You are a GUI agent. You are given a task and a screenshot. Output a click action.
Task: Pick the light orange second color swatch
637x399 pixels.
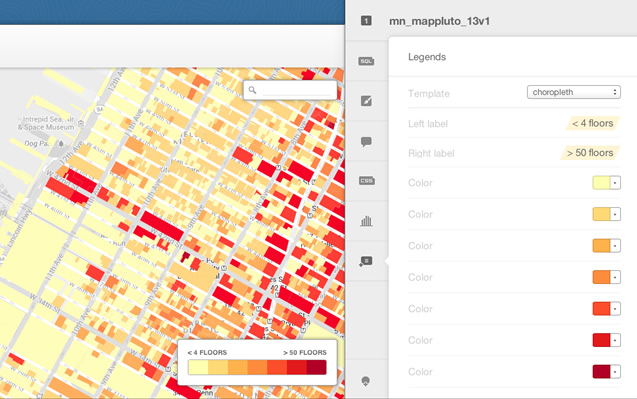coord(601,214)
